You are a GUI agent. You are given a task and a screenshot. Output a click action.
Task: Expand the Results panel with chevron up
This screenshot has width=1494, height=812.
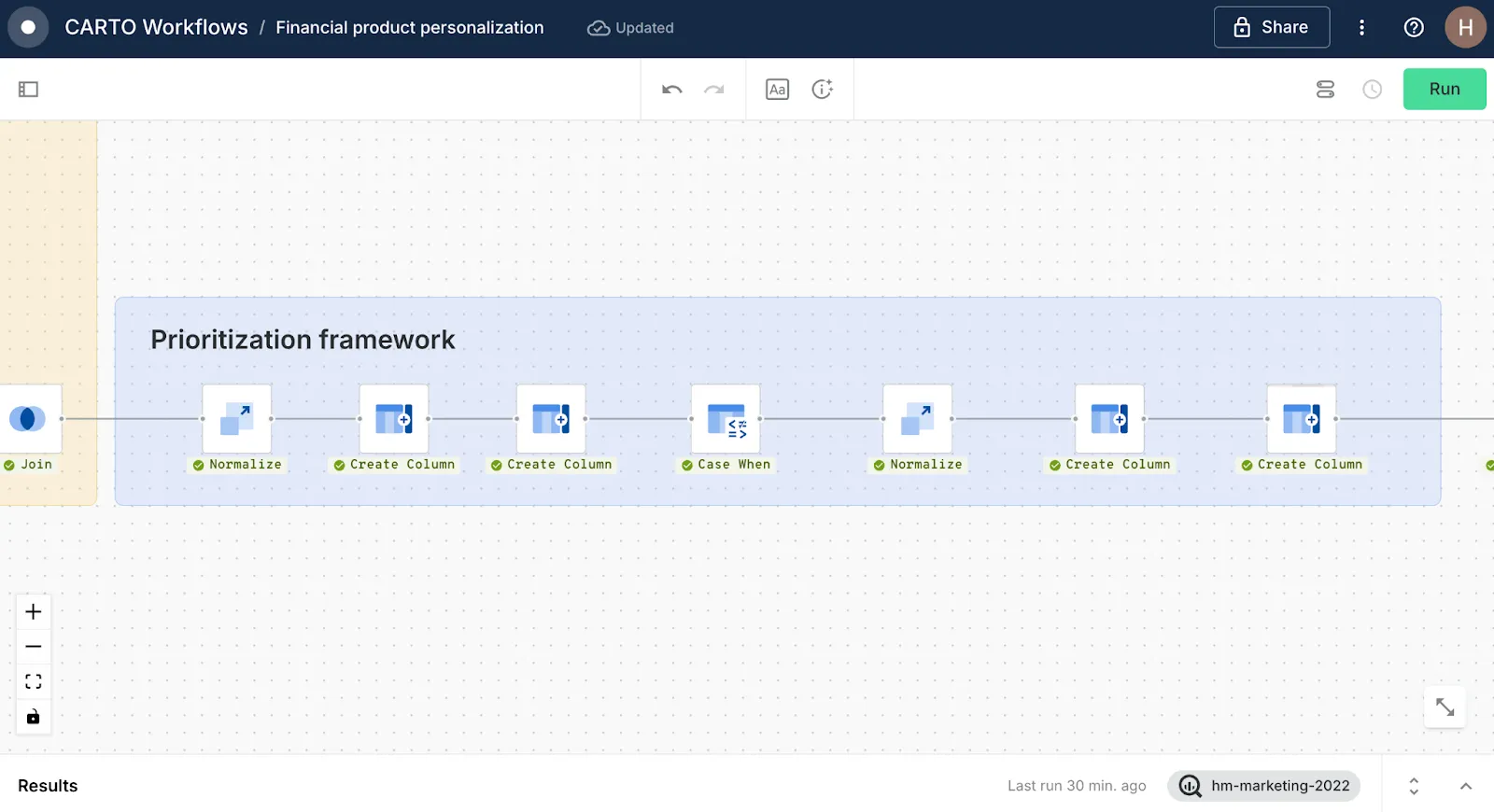click(1466, 786)
